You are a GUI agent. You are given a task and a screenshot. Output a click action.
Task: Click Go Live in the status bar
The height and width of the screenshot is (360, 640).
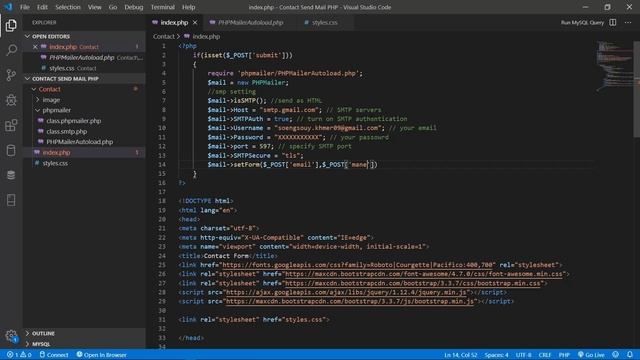(x=591, y=355)
